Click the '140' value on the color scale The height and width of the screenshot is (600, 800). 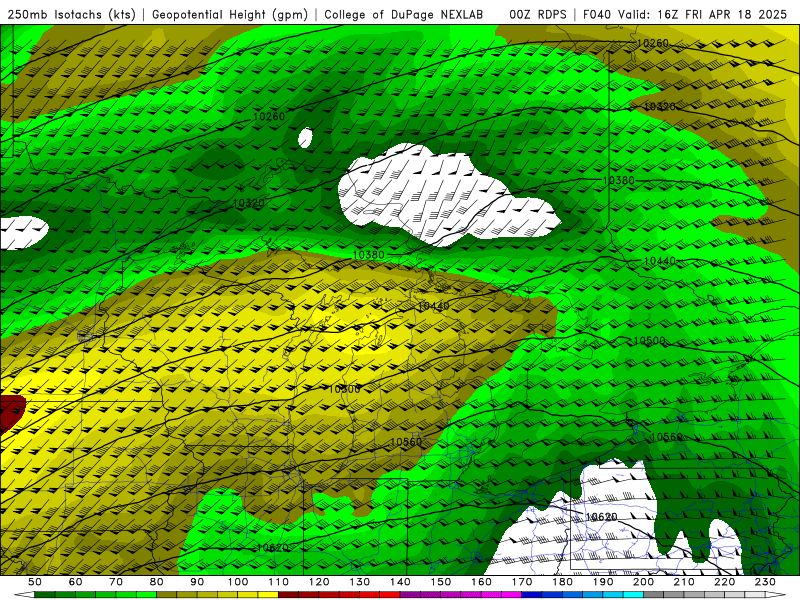(400, 582)
